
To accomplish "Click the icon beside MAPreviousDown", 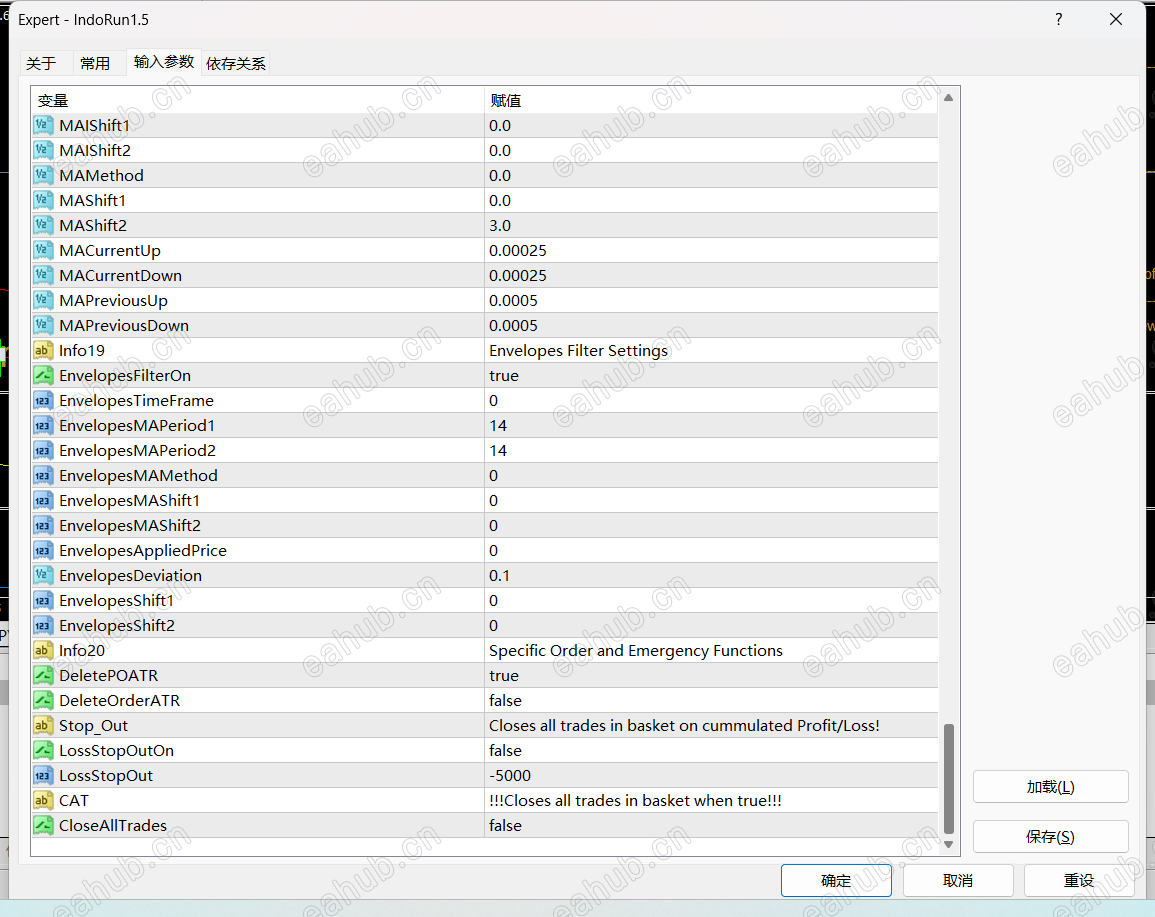I will 43,326.
